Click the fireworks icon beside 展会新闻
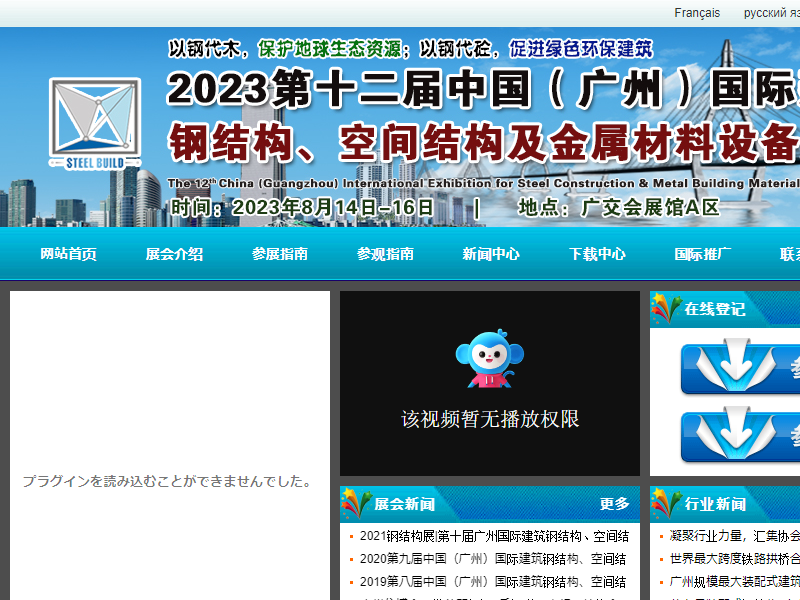Screen dimensions: 800x600 (356, 504)
